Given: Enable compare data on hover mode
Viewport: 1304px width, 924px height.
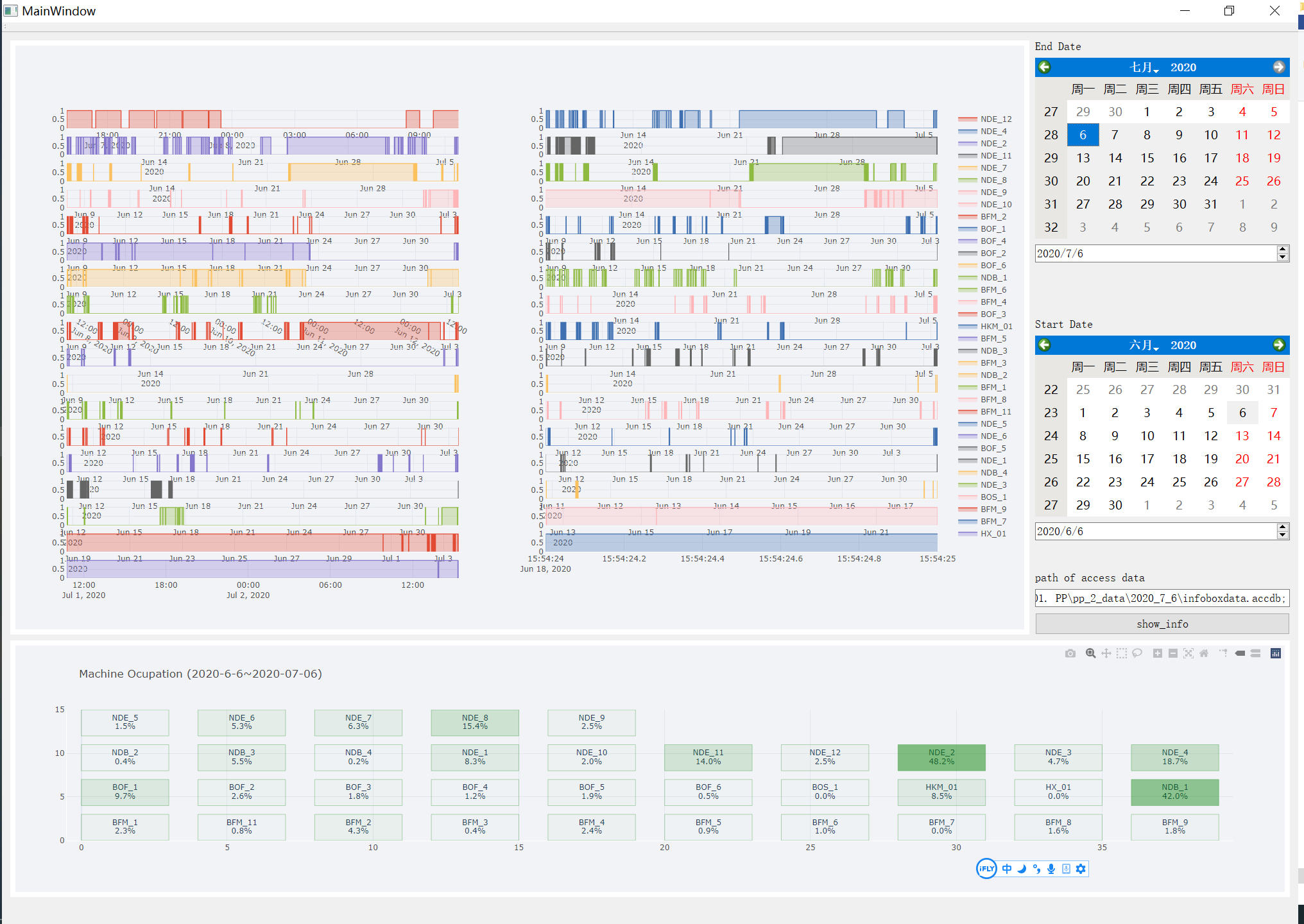Looking at the screenshot, I should tap(1256, 653).
